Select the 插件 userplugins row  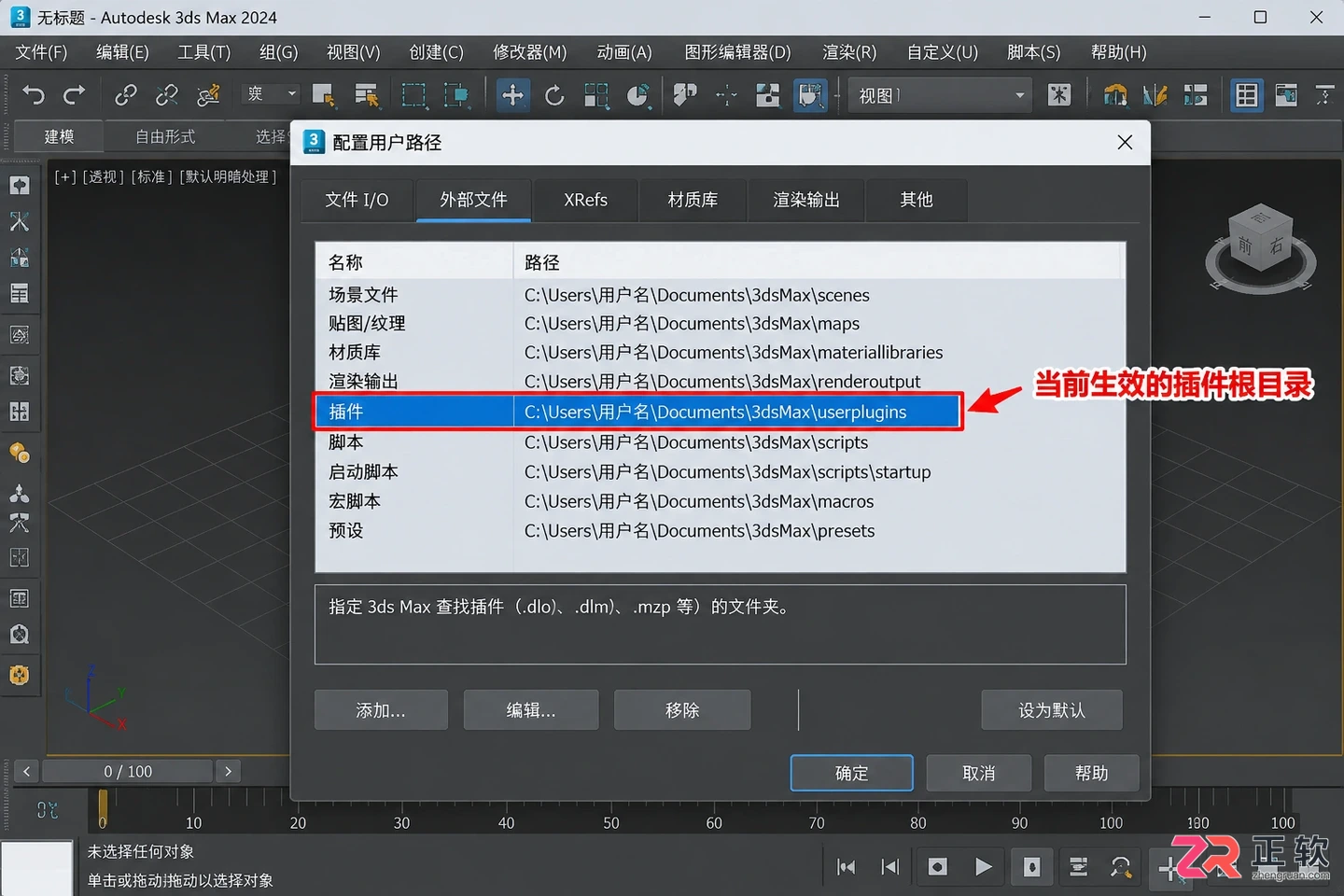(x=638, y=412)
